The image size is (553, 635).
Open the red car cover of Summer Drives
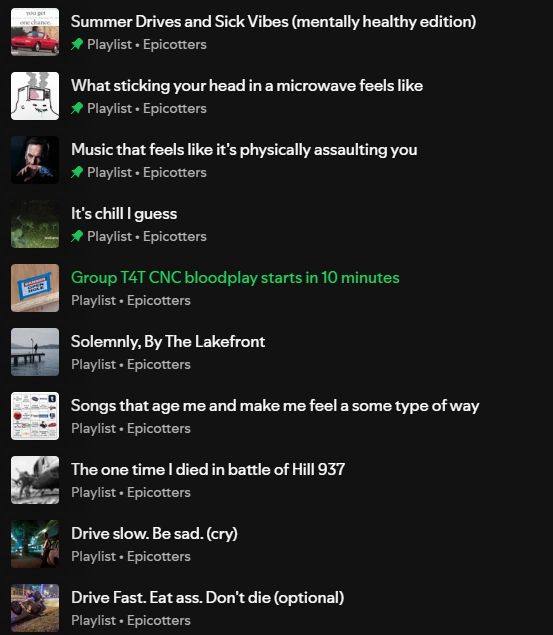click(35, 32)
